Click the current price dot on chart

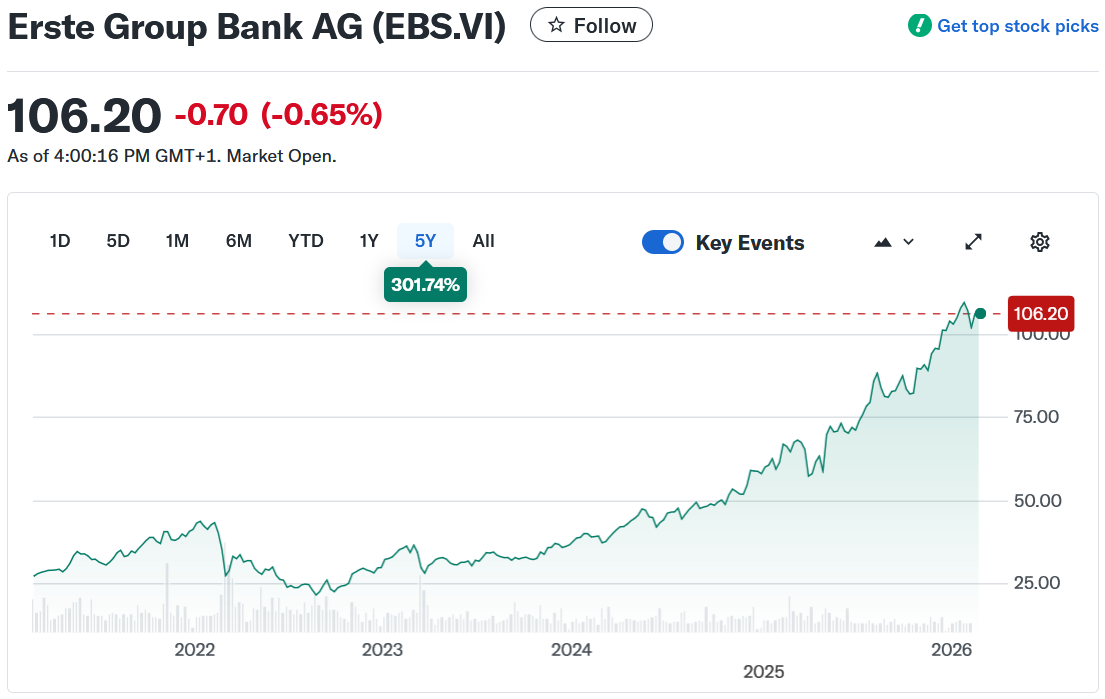(980, 314)
